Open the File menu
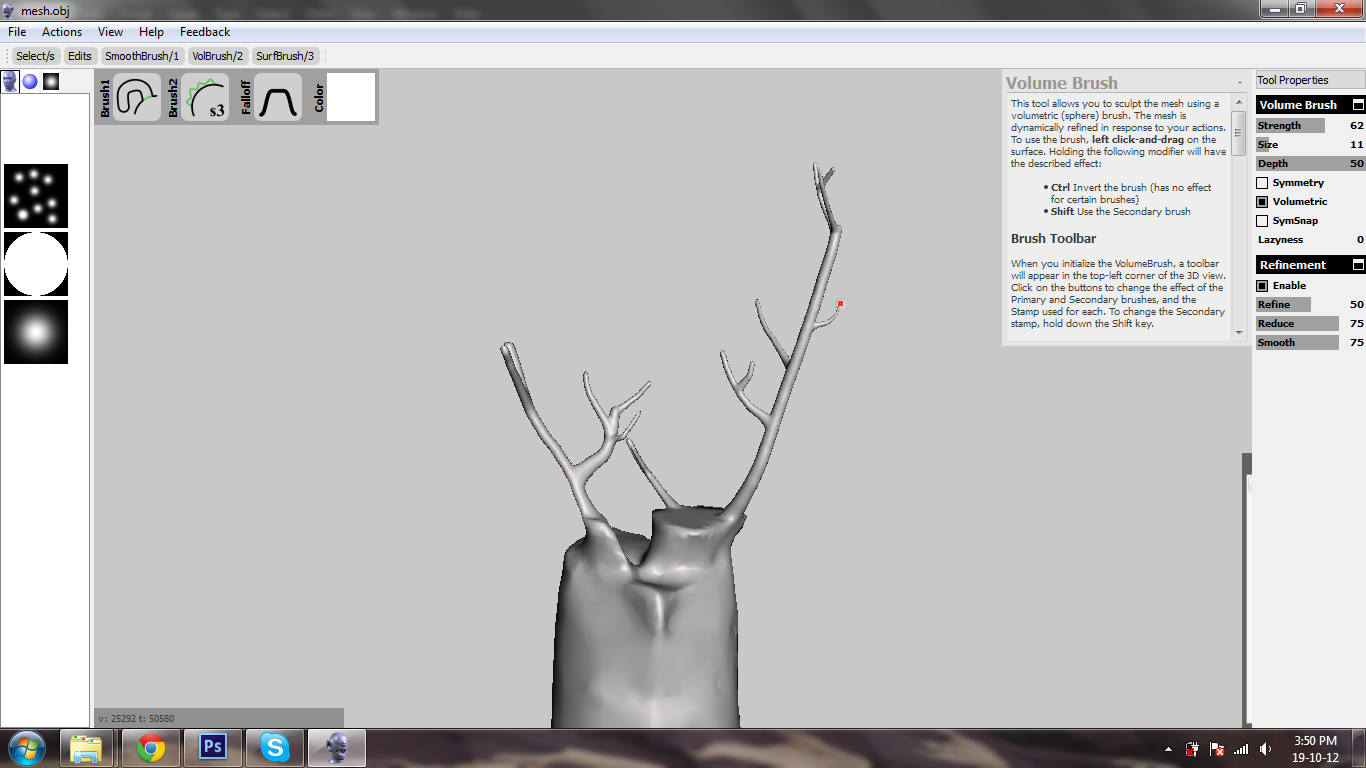The width and height of the screenshot is (1366, 768). (x=17, y=32)
